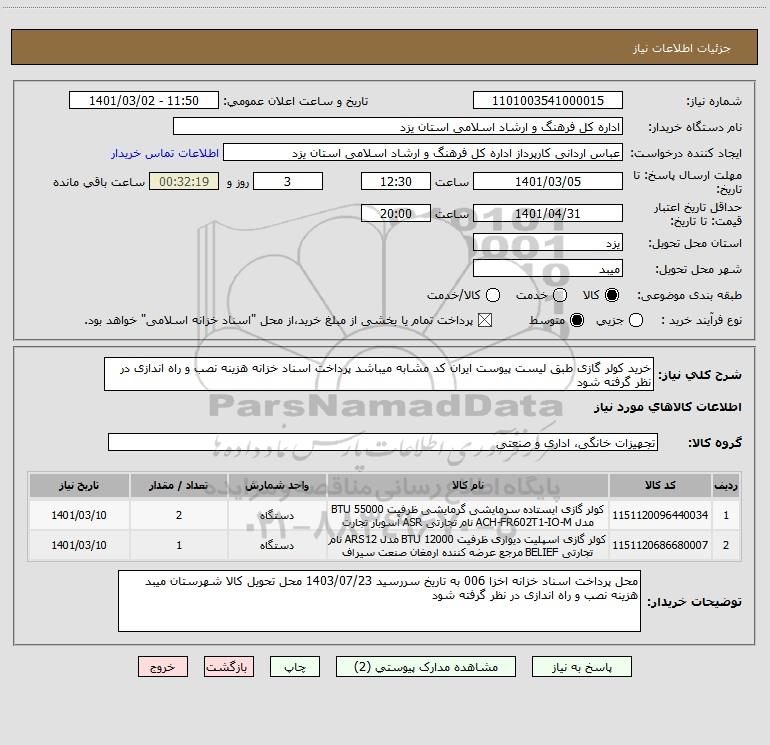Click the buyer organization name field
770x745 pixels.
(x=398, y=127)
